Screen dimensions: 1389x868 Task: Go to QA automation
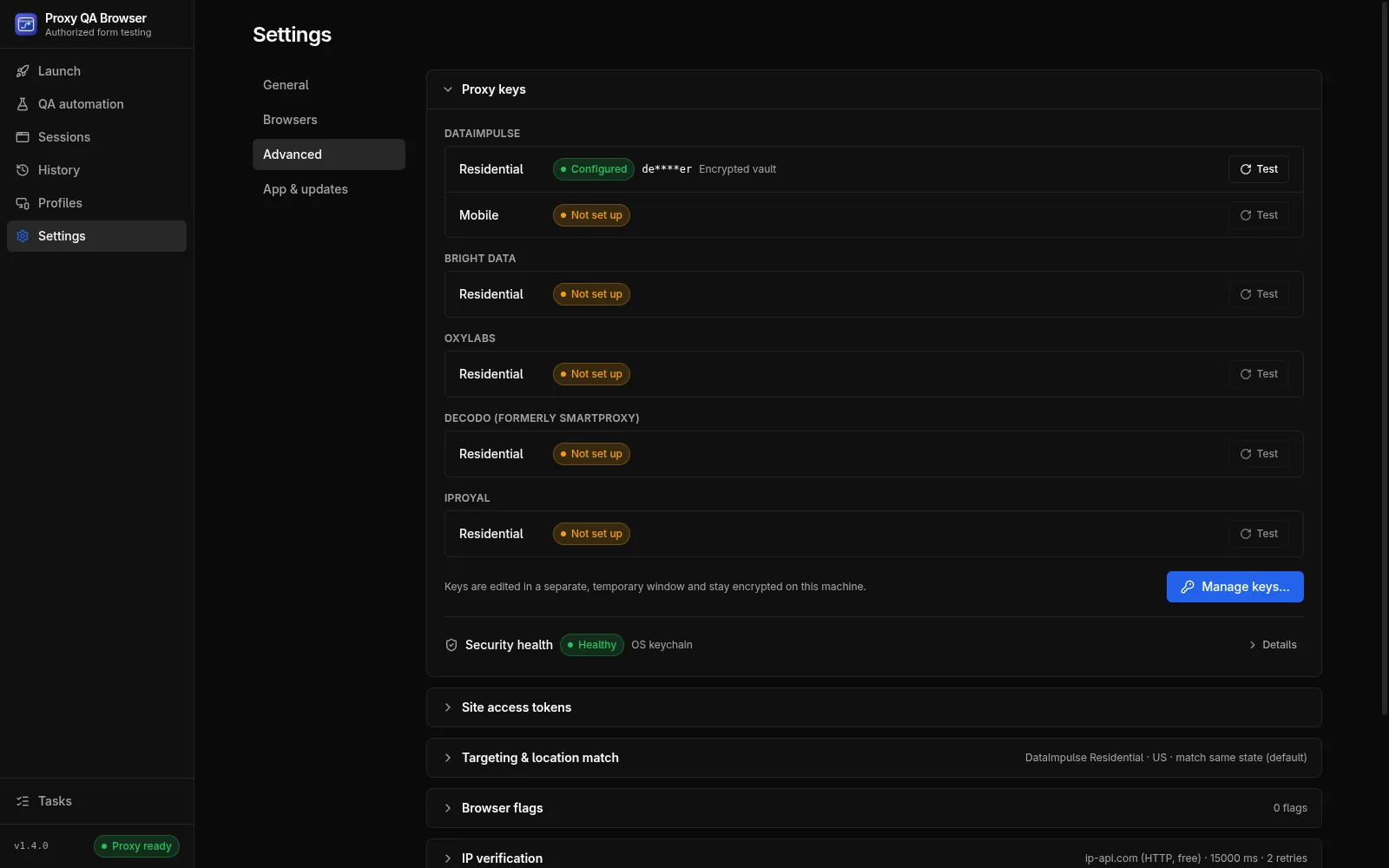pos(96,104)
